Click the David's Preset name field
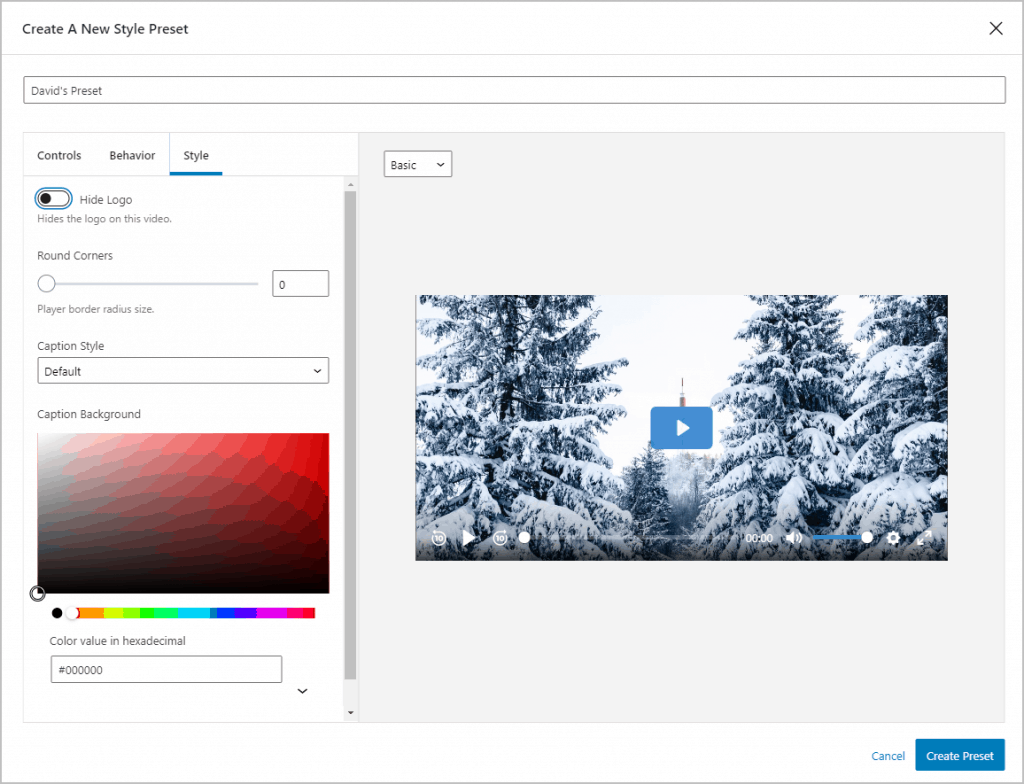 514,90
